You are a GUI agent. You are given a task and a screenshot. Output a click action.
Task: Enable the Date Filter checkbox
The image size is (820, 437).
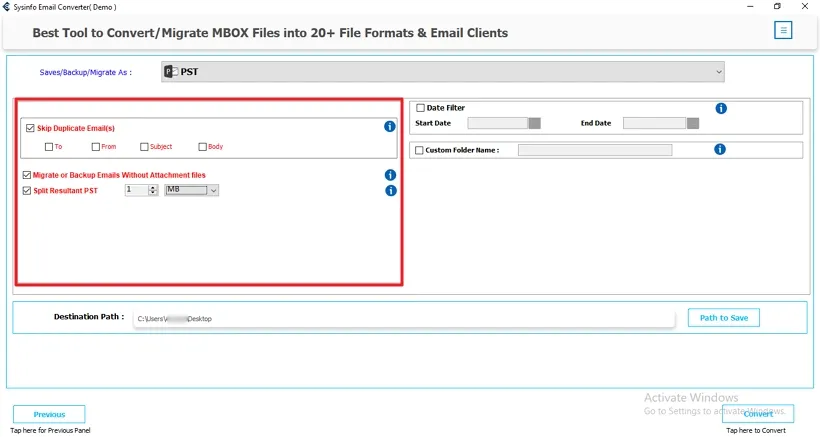point(420,108)
